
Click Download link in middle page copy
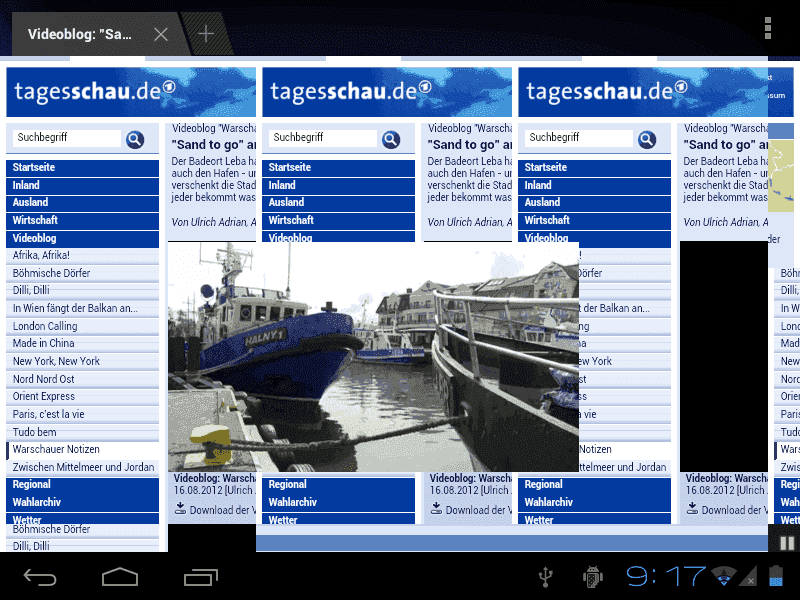(x=471, y=510)
